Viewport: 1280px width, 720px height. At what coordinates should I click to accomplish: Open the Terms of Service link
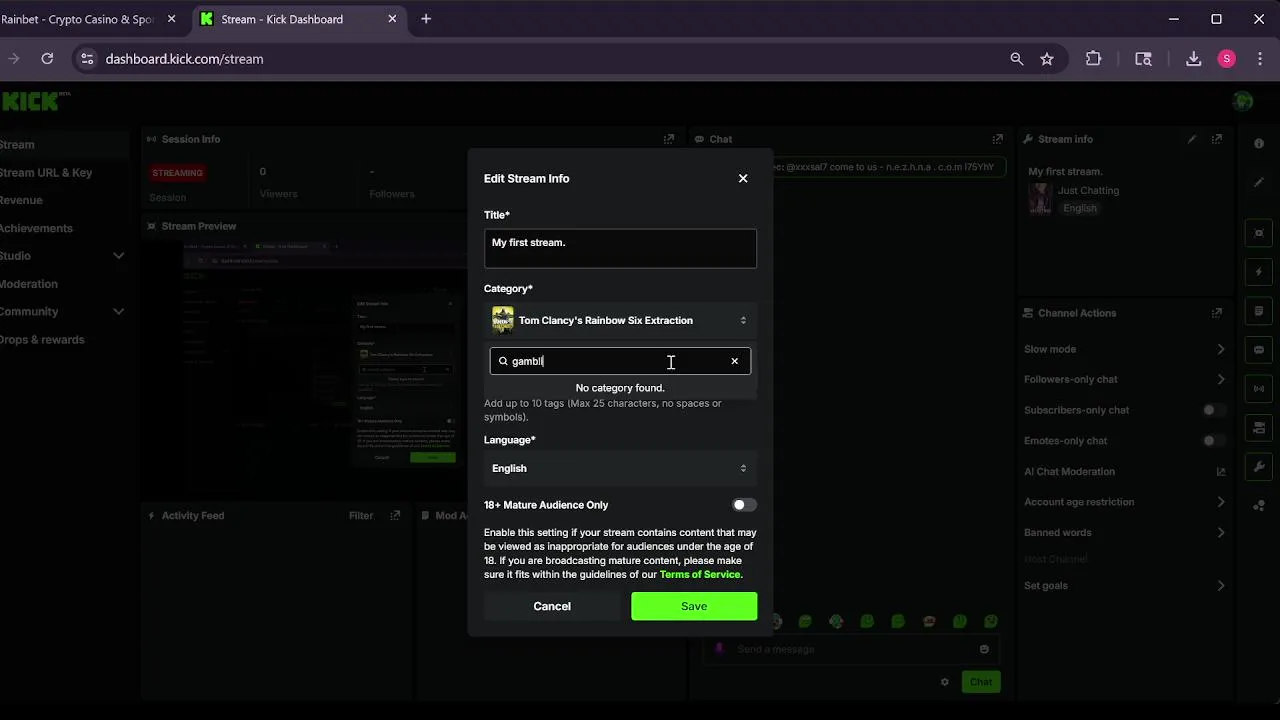700,574
